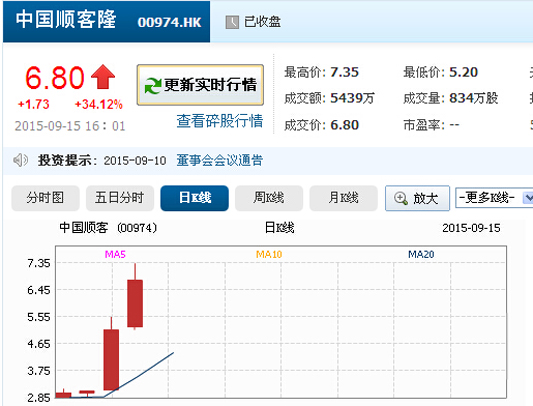Viewport: 533px width, 406px height.
Task: Click the tallest candlestick reaching 7.35
Action: pos(135,303)
